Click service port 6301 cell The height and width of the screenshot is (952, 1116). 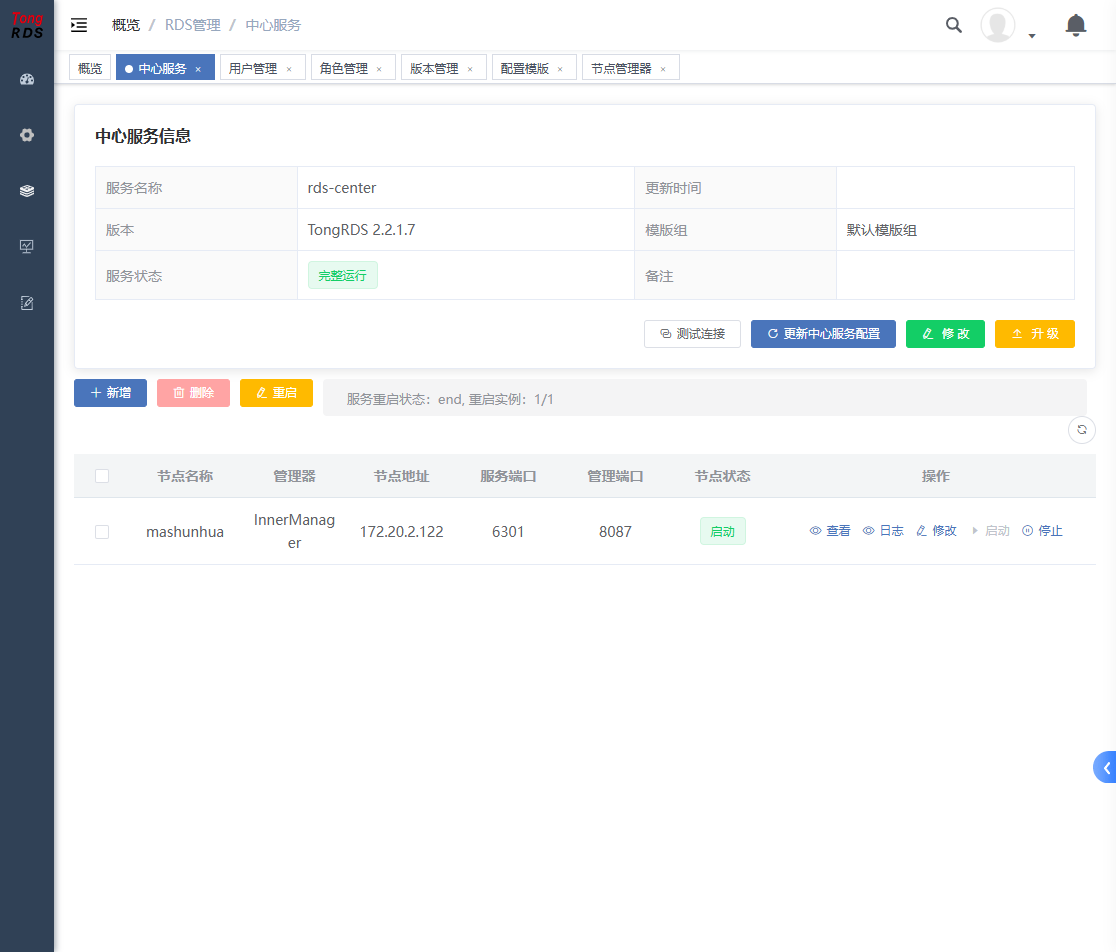click(508, 531)
